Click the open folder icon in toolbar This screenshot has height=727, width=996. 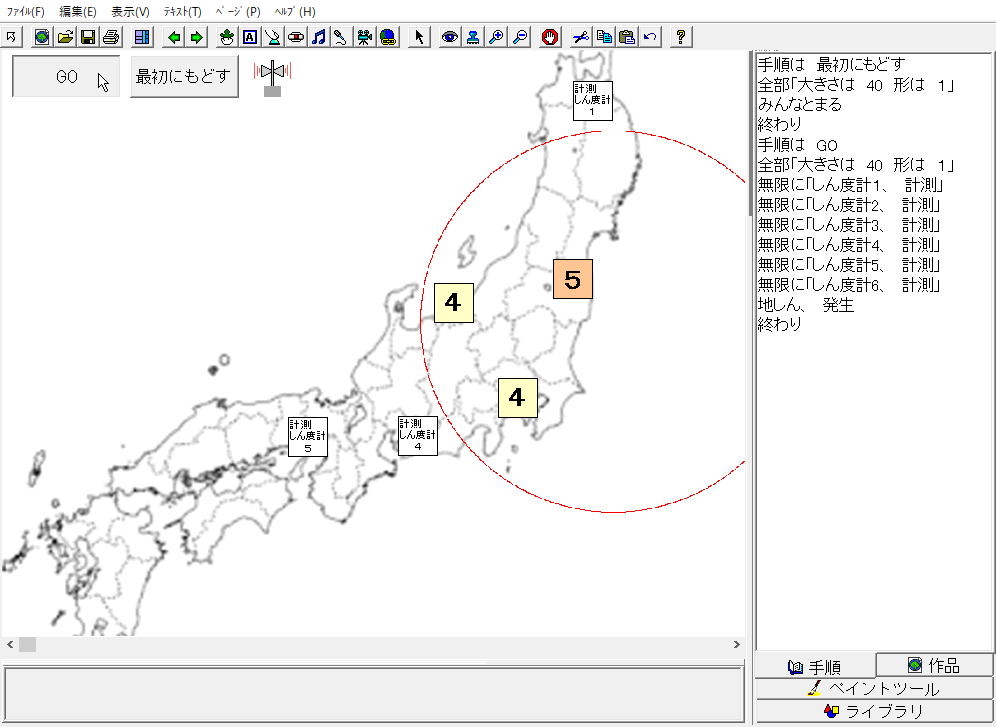pos(65,37)
